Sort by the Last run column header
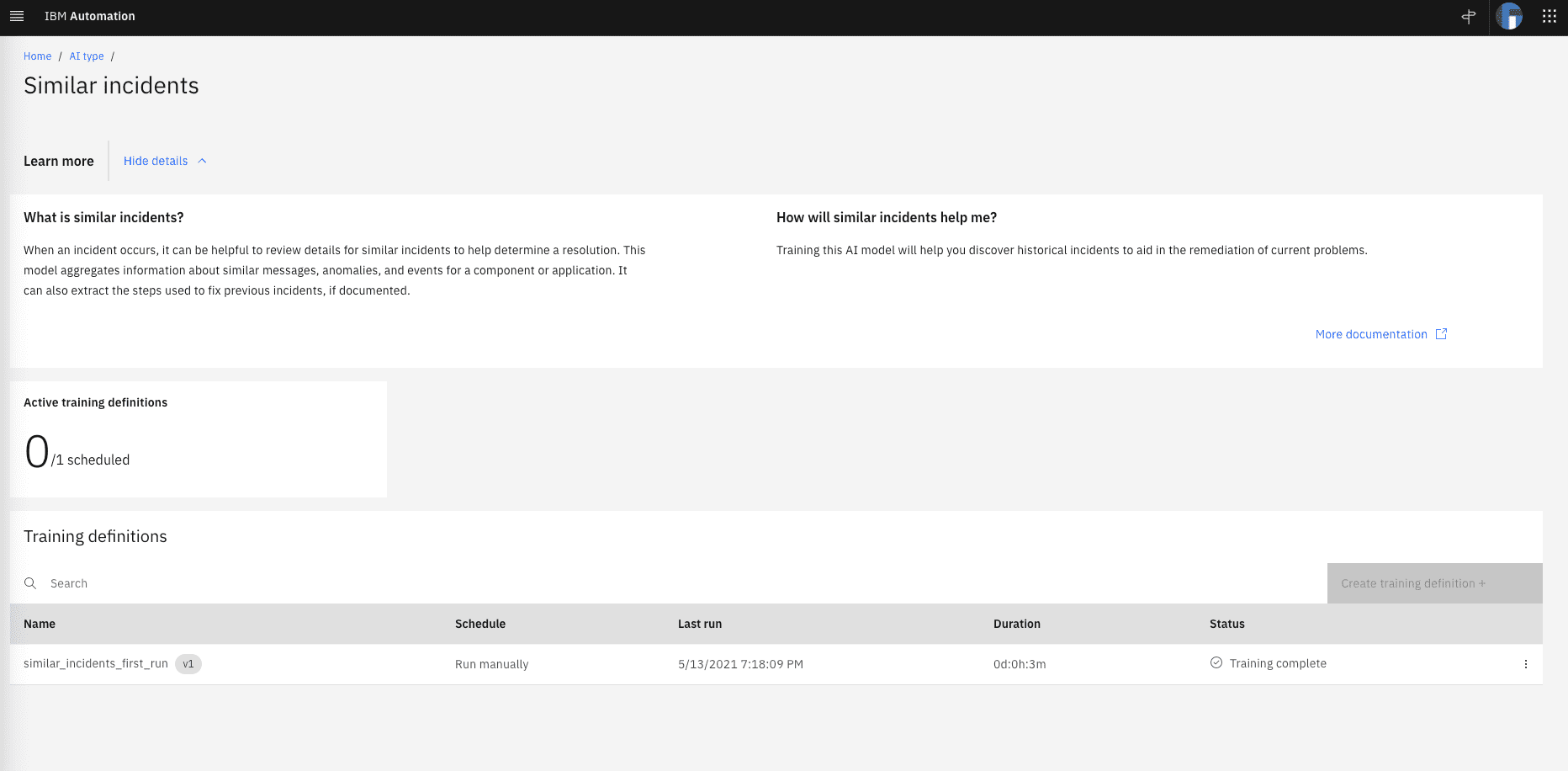This screenshot has width=1568, height=771. [x=700, y=624]
